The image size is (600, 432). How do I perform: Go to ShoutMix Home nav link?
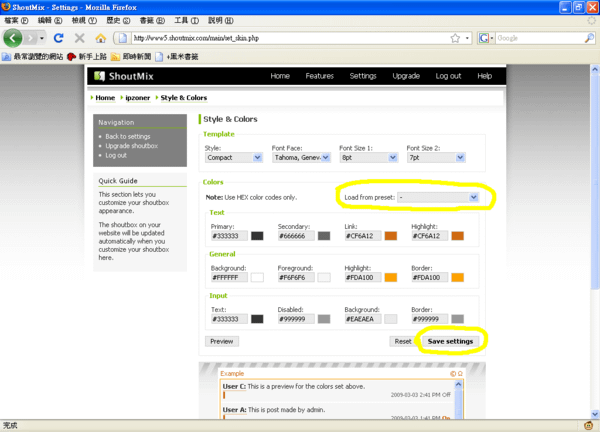click(x=280, y=76)
